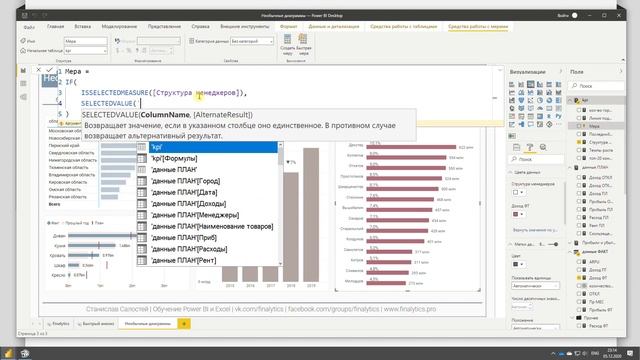Viewport: 640px width, 360px height.
Task: Select clustered column chart visualization
Action: tap(540, 84)
